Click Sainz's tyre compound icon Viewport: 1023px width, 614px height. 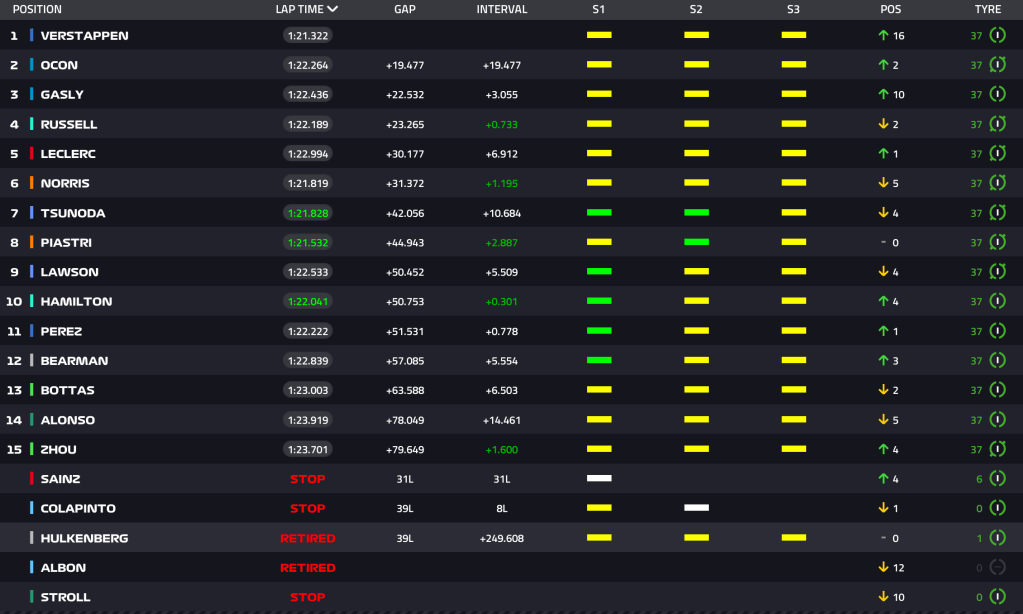pyautogui.click(x=998, y=478)
